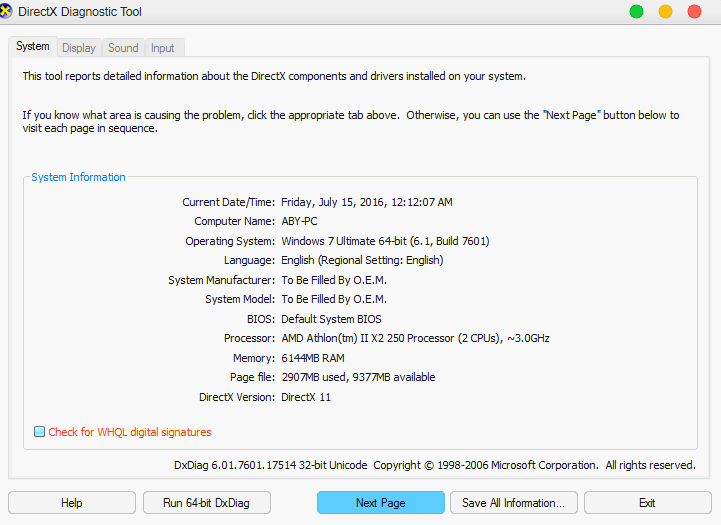Click English (Regional Setting: English) value
Image resolution: width=721 pixels, height=525 pixels.
coord(362,260)
